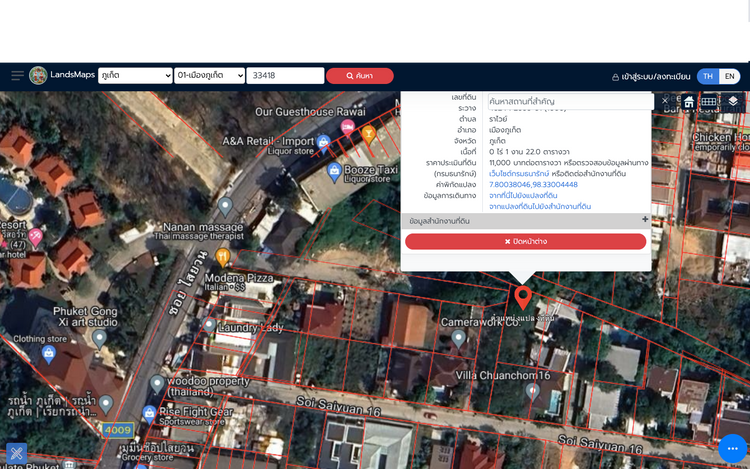
Task: Open the coordinates link 7.80038046,98.33004448
Action: 533,184
